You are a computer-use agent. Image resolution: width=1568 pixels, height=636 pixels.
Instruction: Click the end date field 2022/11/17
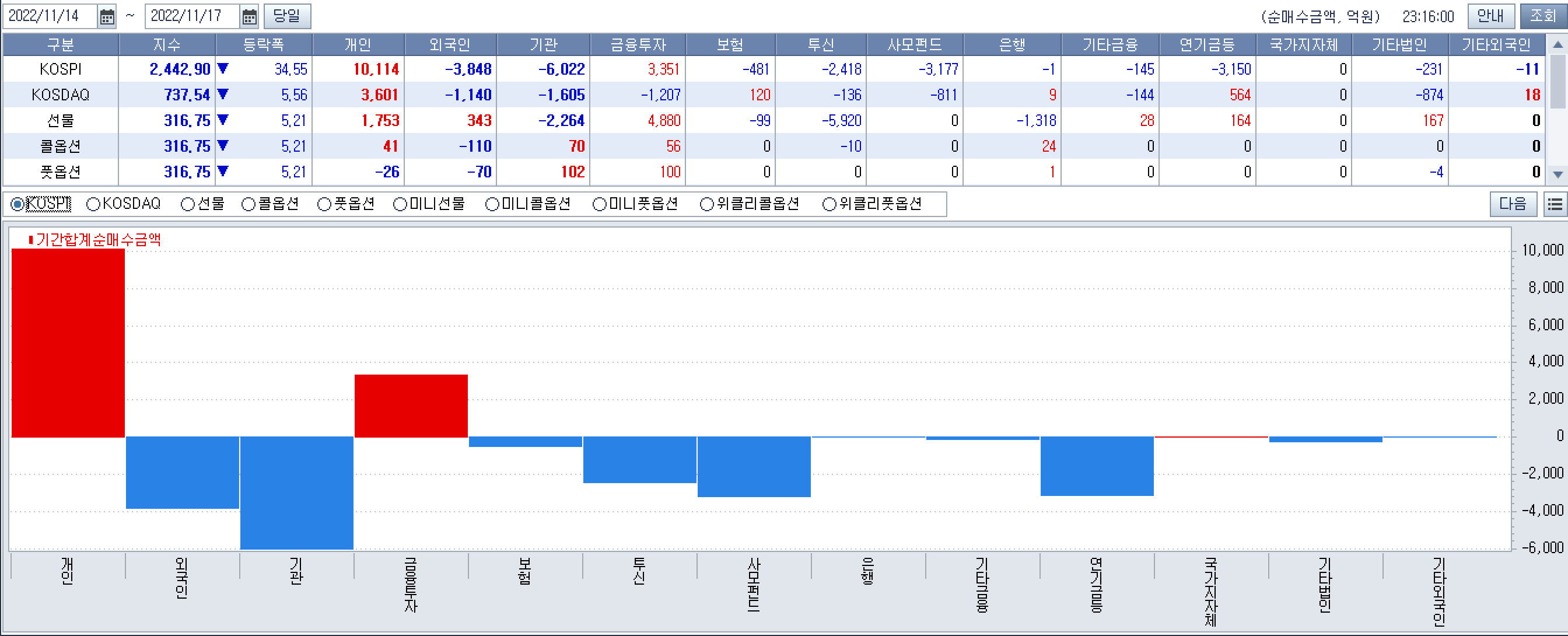(x=192, y=16)
